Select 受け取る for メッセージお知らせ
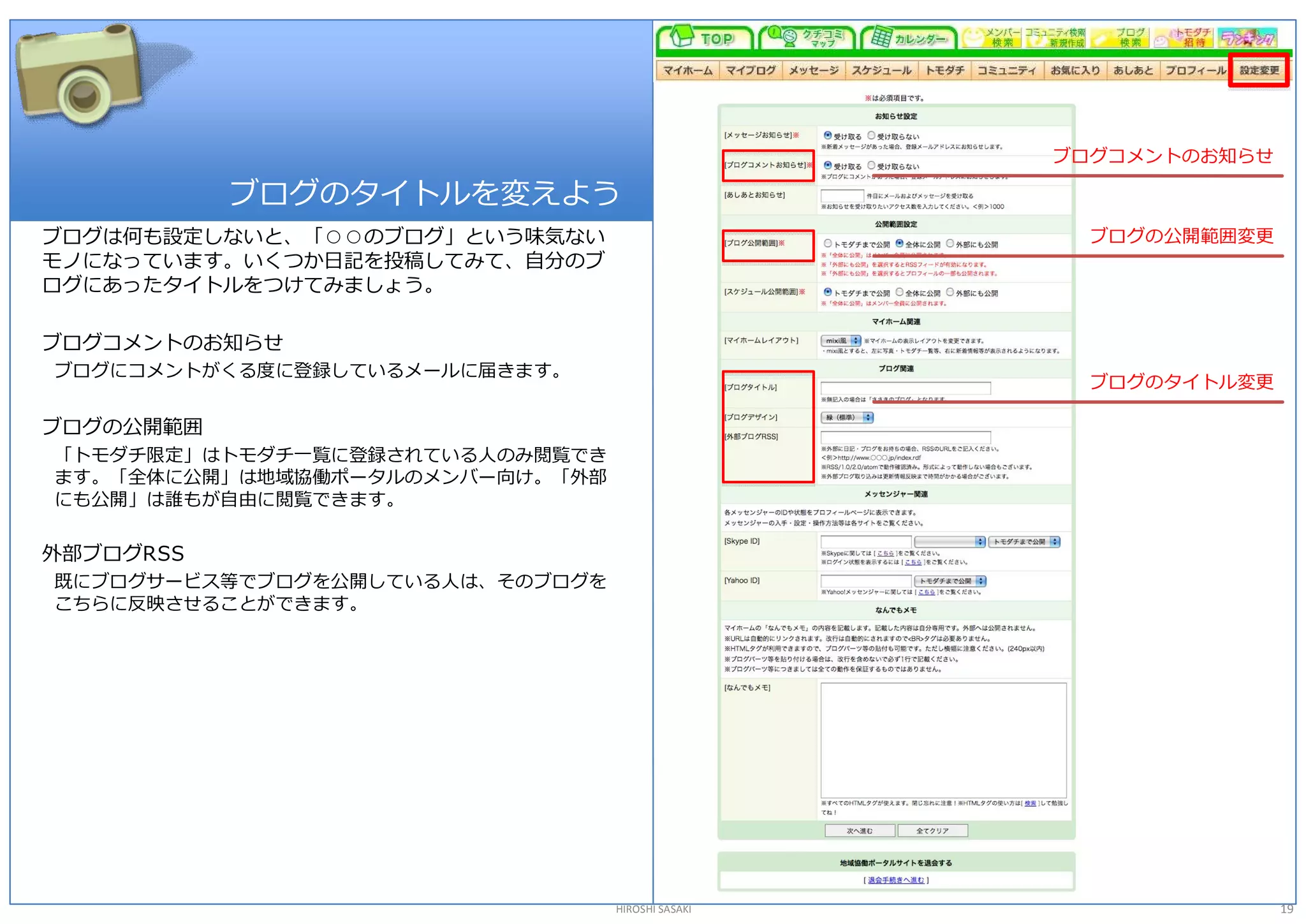The width and height of the screenshot is (1306, 924). click(x=828, y=136)
